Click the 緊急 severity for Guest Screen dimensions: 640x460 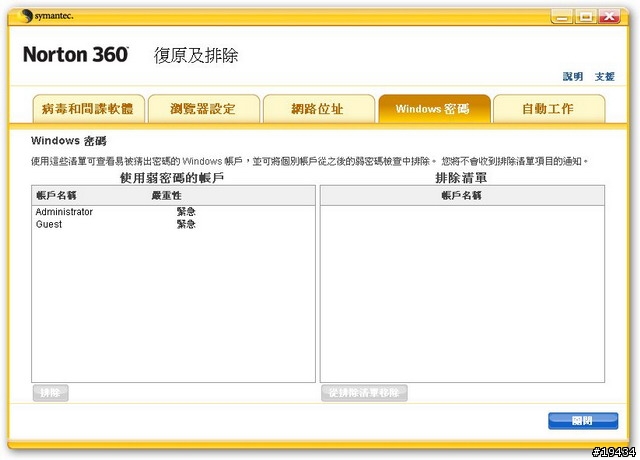(x=186, y=224)
